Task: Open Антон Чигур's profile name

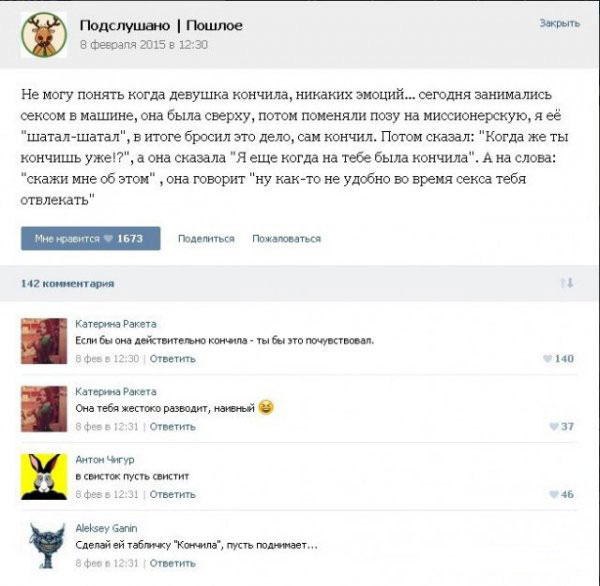Action: click(x=105, y=459)
